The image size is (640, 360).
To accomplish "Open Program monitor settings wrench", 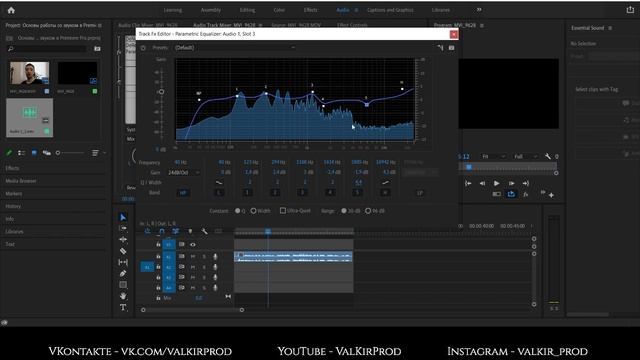I will click(548, 156).
